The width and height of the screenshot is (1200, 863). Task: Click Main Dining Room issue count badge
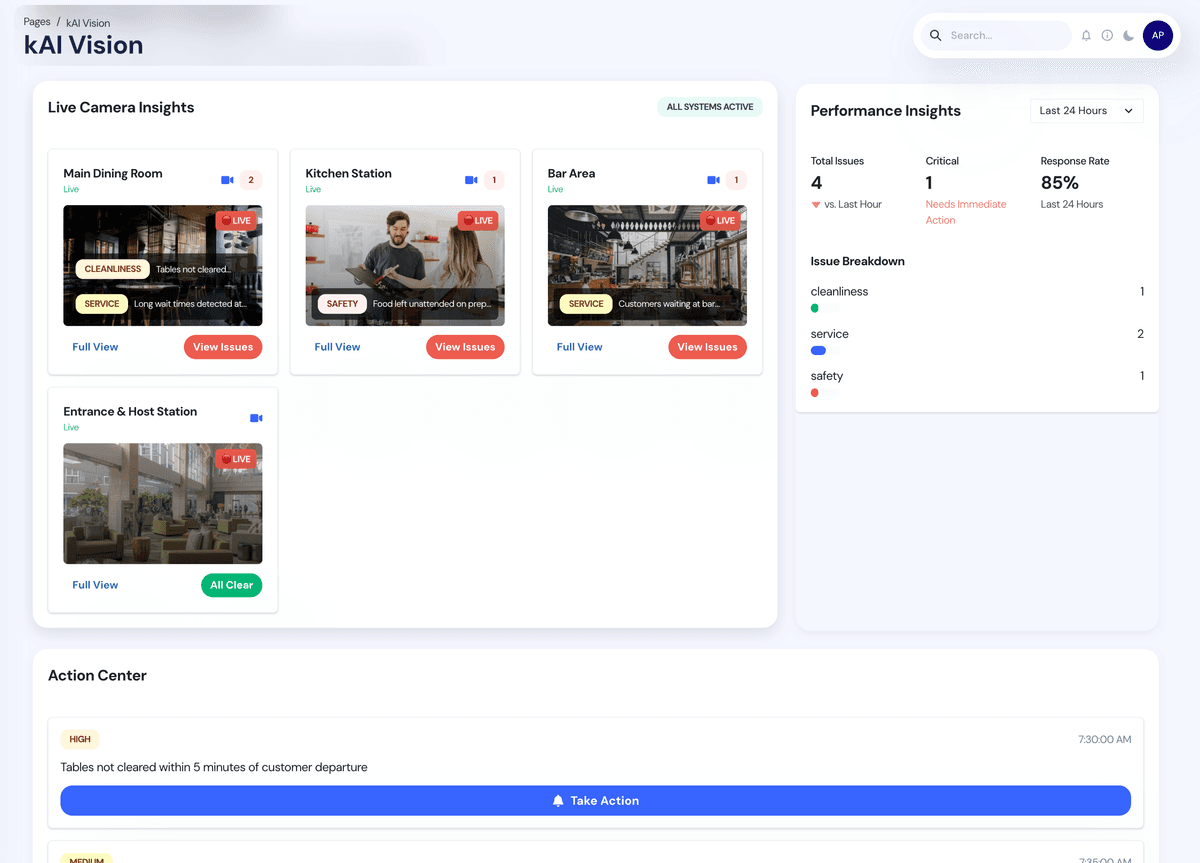coord(251,180)
